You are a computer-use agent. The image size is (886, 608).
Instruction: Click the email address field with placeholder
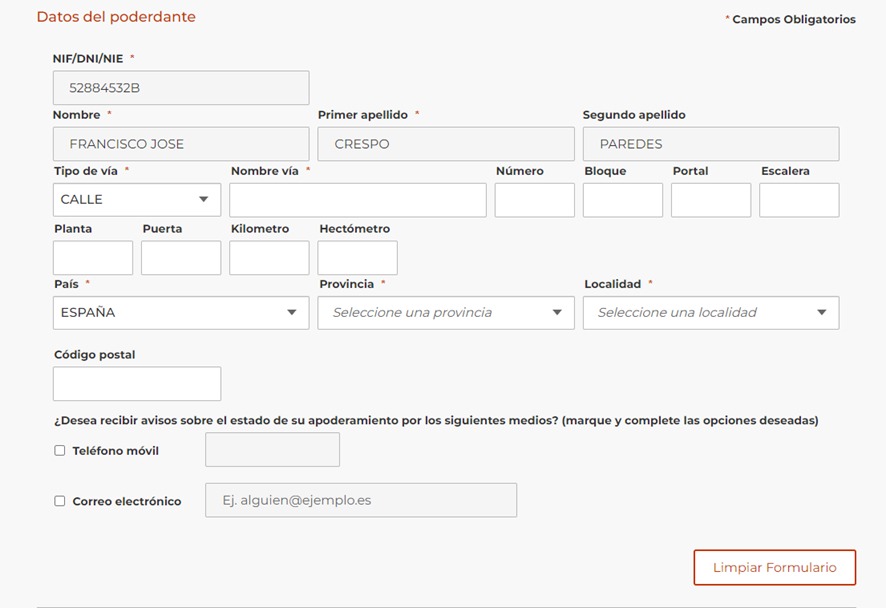pos(361,500)
